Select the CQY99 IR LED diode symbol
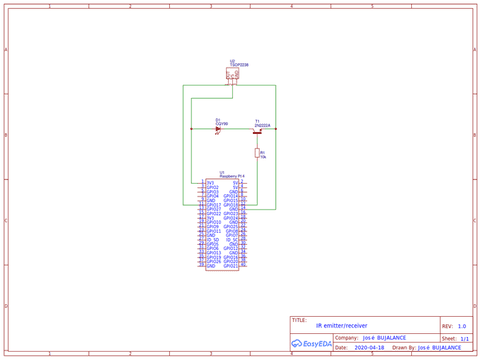This screenshot has width=480, height=360. (218, 129)
